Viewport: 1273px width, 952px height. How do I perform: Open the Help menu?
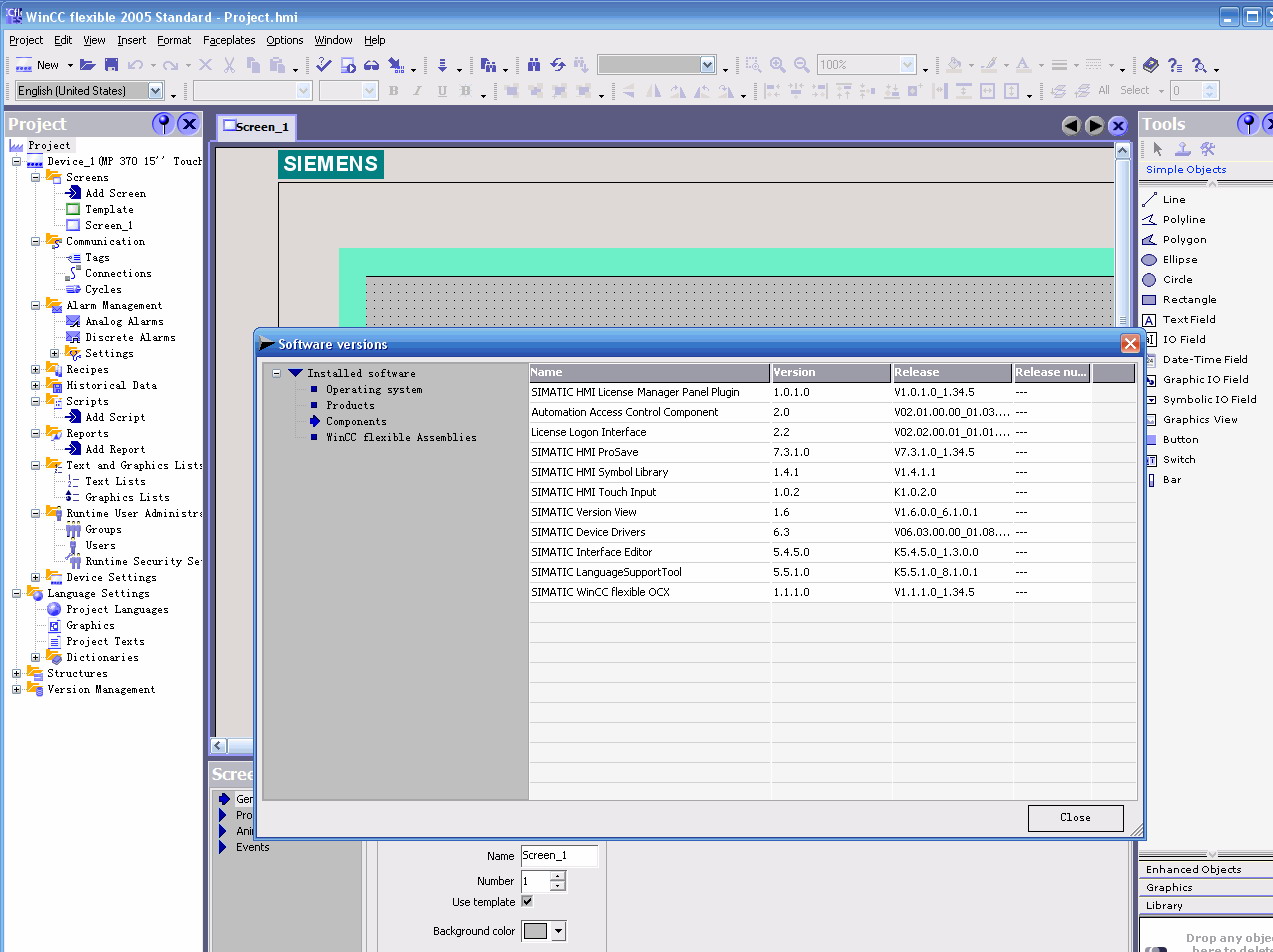click(x=375, y=40)
